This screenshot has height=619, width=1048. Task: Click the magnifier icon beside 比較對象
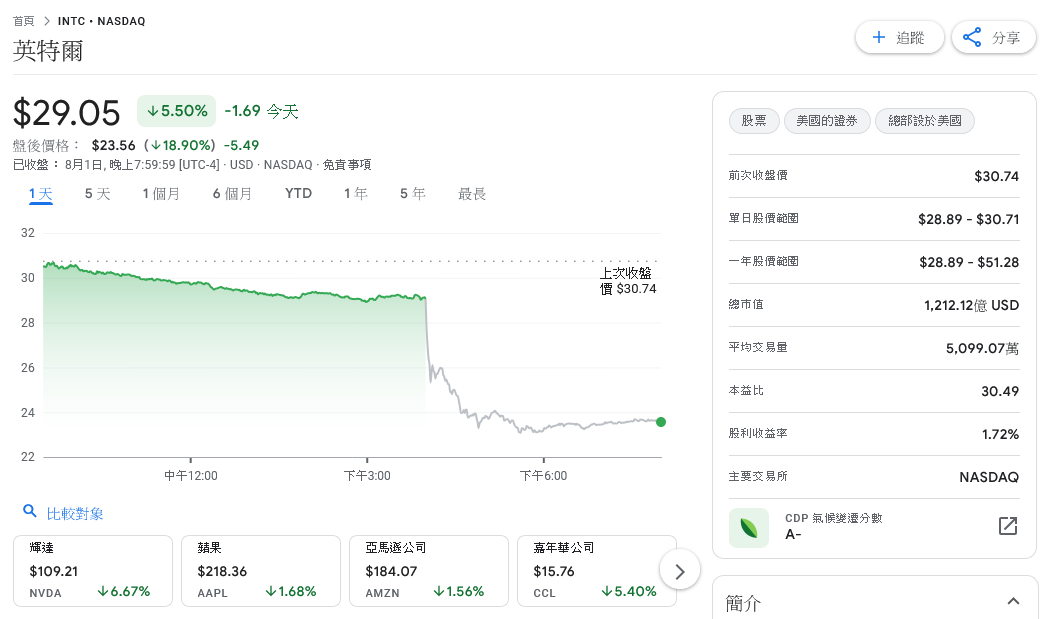(x=30, y=512)
